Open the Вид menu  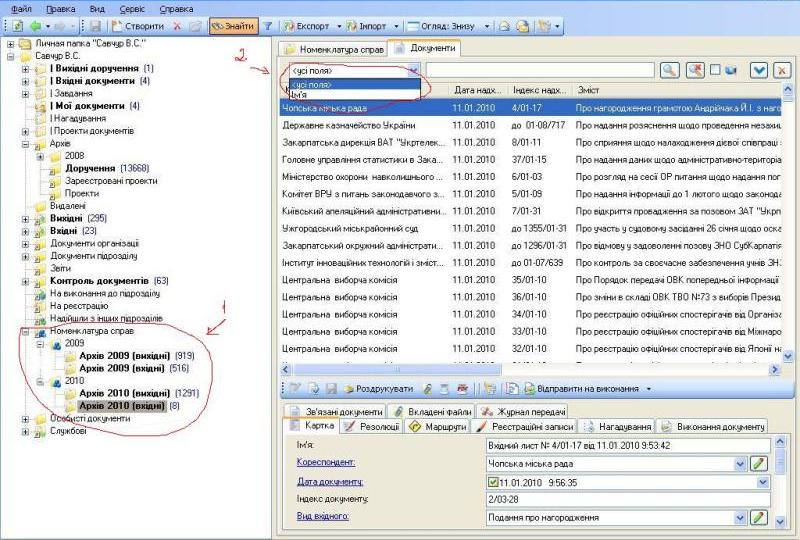[x=97, y=9]
